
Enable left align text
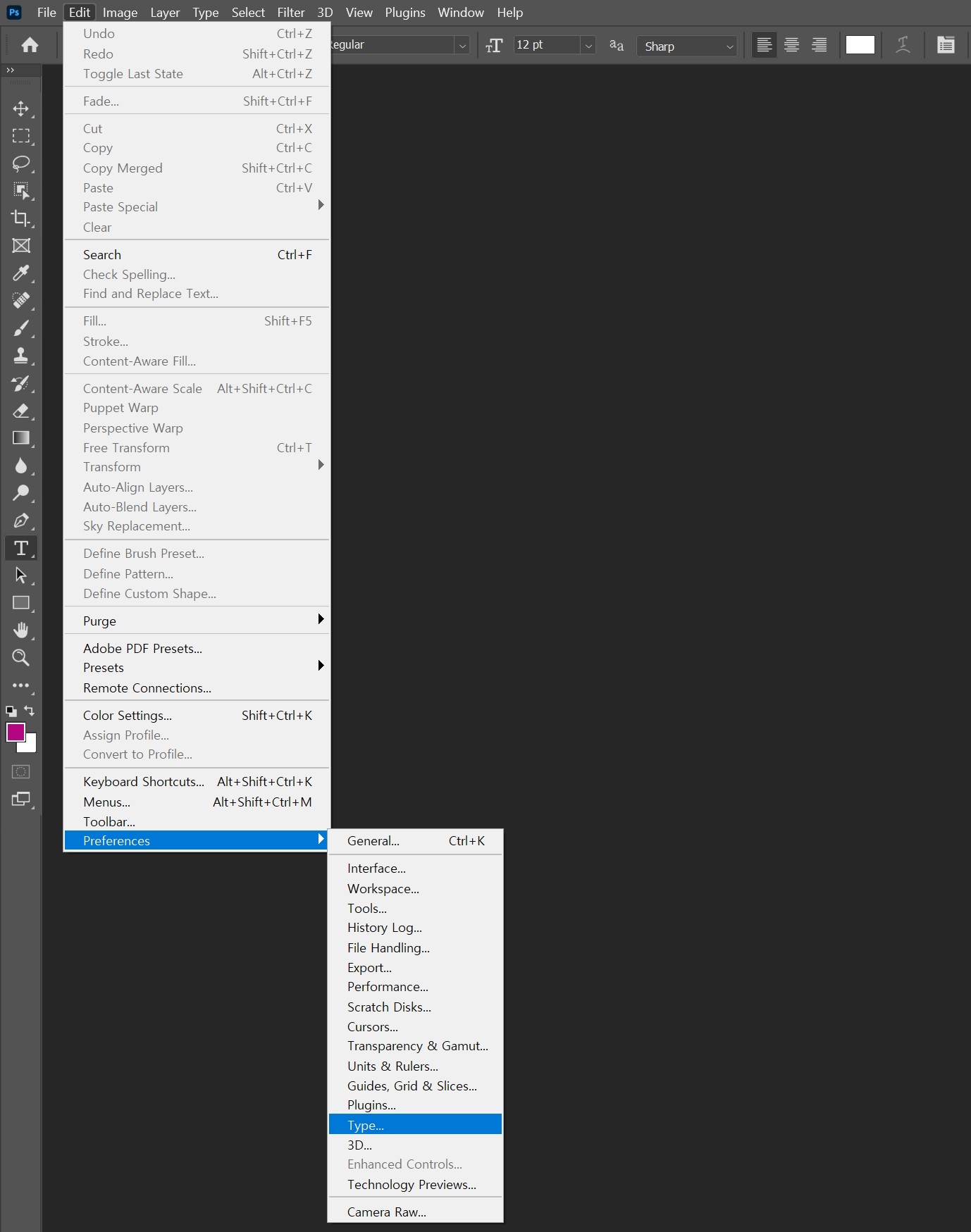click(765, 45)
